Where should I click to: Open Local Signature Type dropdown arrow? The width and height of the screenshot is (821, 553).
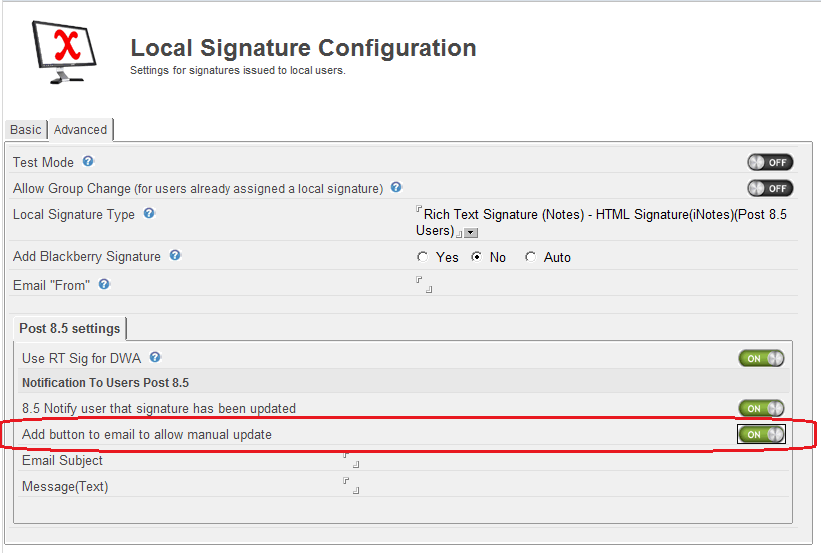point(471,232)
